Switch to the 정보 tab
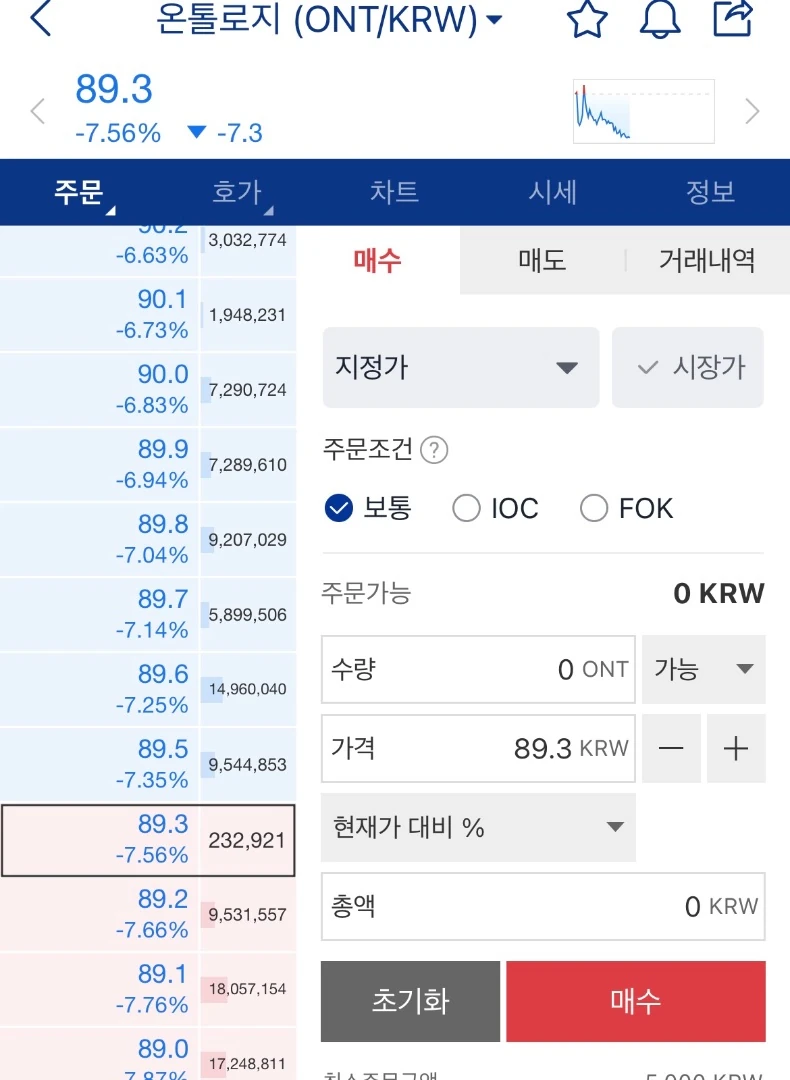The image size is (790, 1080). click(x=711, y=192)
